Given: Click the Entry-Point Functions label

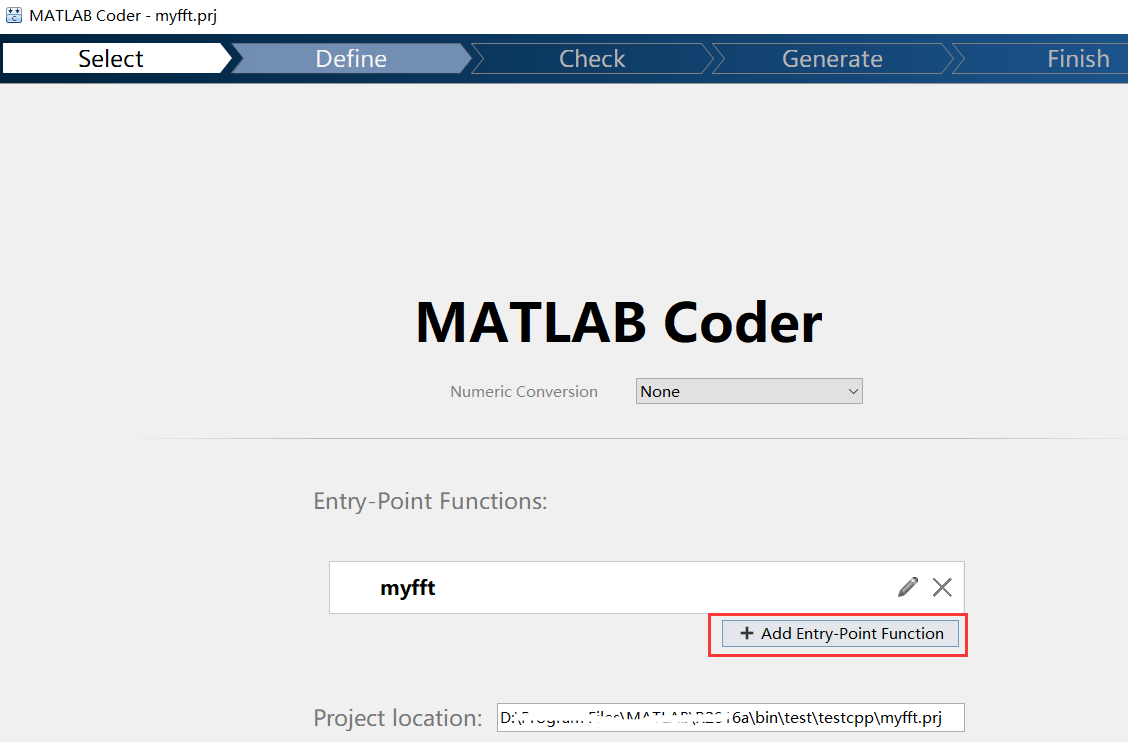Looking at the screenshot, I should tap(430, 501).
